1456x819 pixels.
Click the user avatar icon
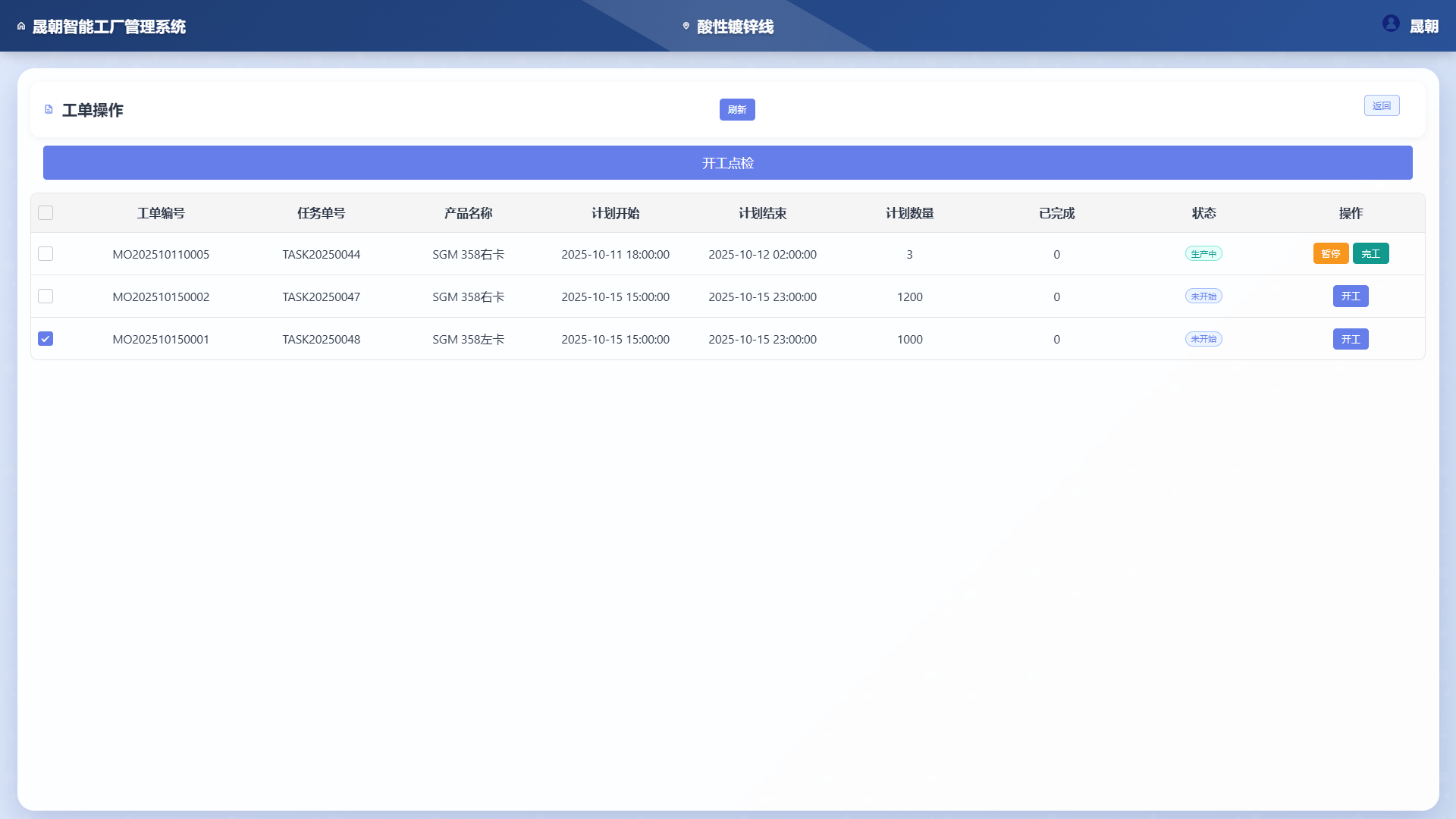[x=1390, y=24]
